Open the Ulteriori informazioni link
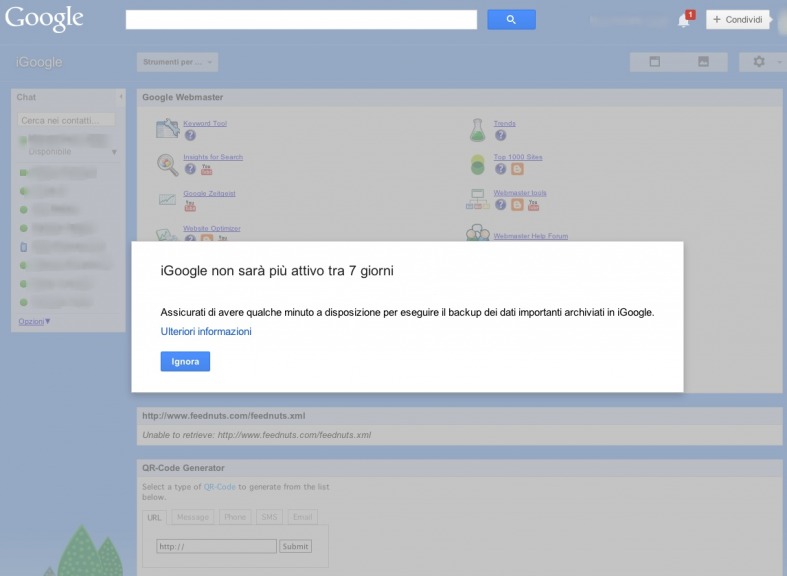787x576 pixels. click(206, 331)
